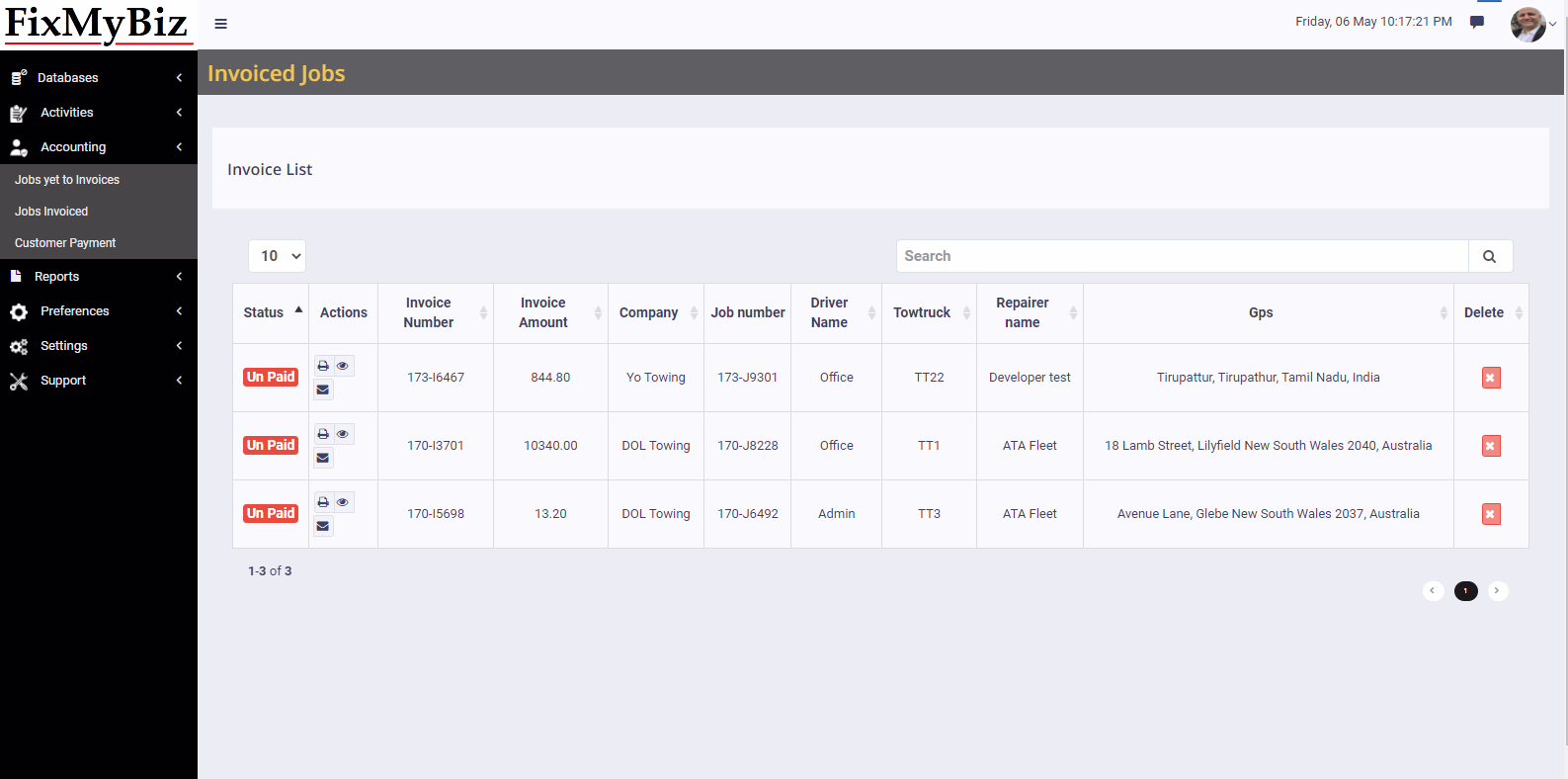This screenshot has width=1568, height=779.
Task: Open the chat messages icon
Action: tap(1477, 22)
